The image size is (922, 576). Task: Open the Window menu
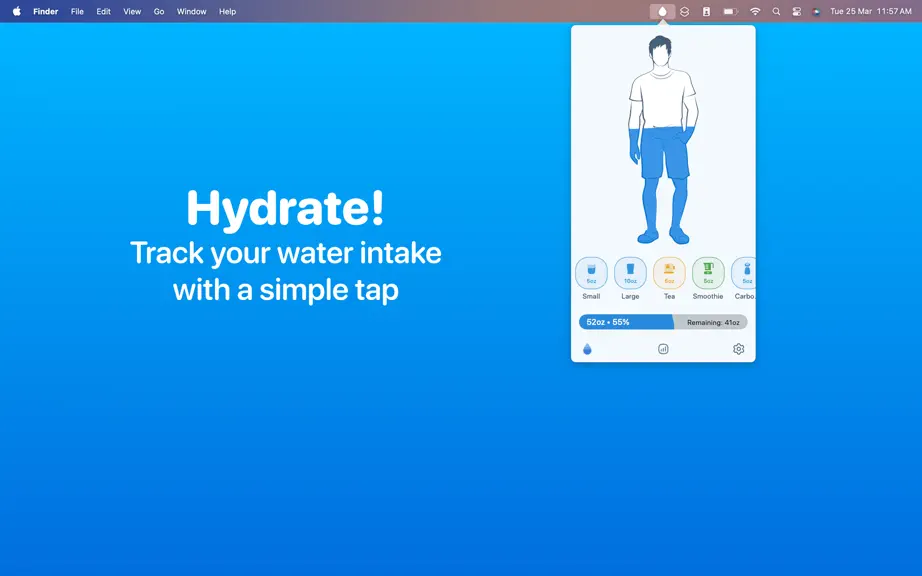click(x=192, y=11)
